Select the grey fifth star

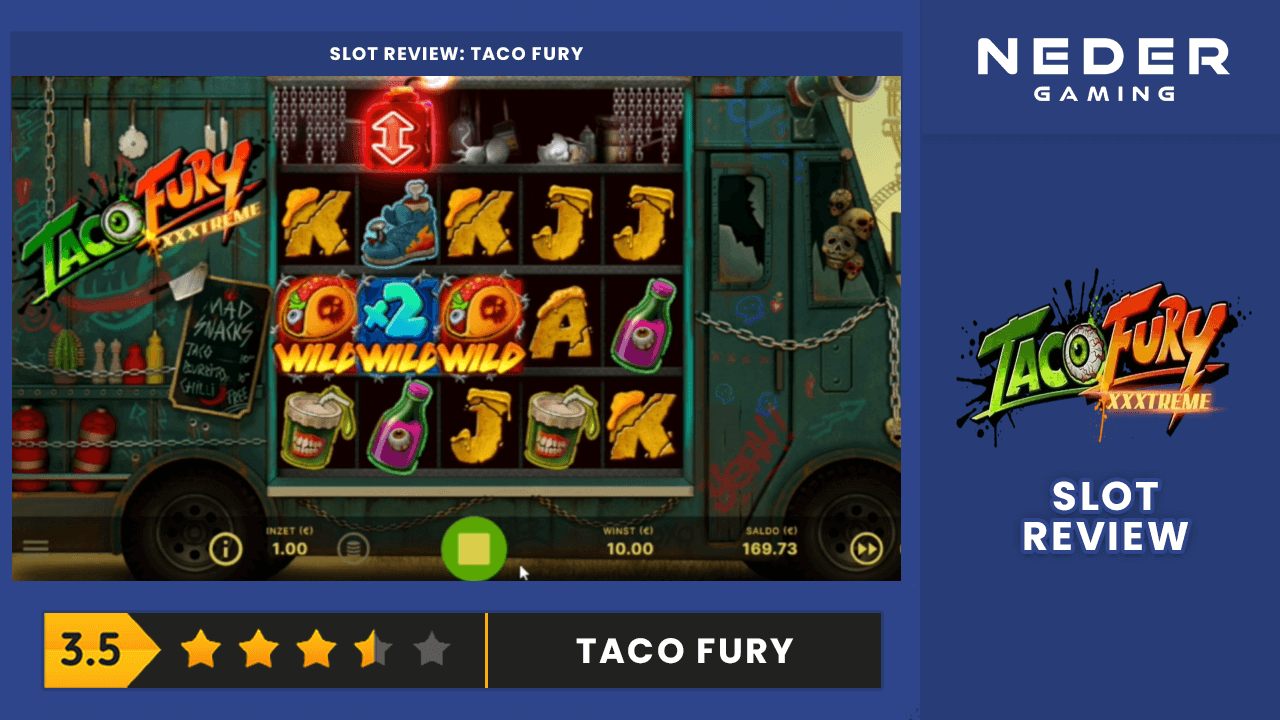431,650
